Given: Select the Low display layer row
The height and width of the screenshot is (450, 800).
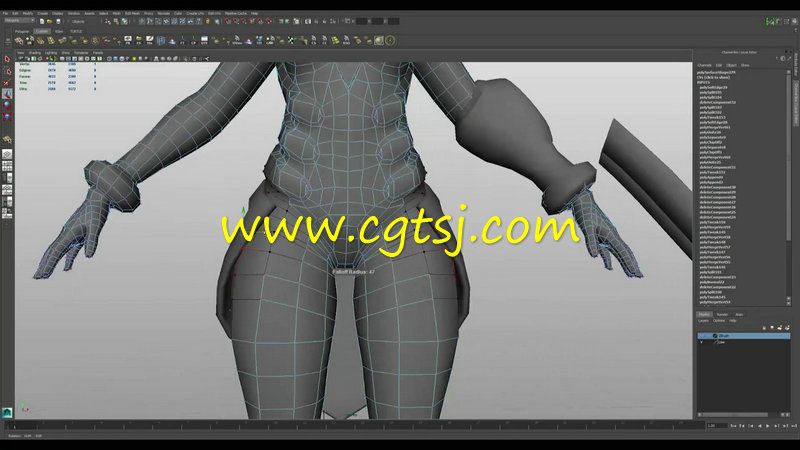Looking at the screenshot, I should pos(744,342).
